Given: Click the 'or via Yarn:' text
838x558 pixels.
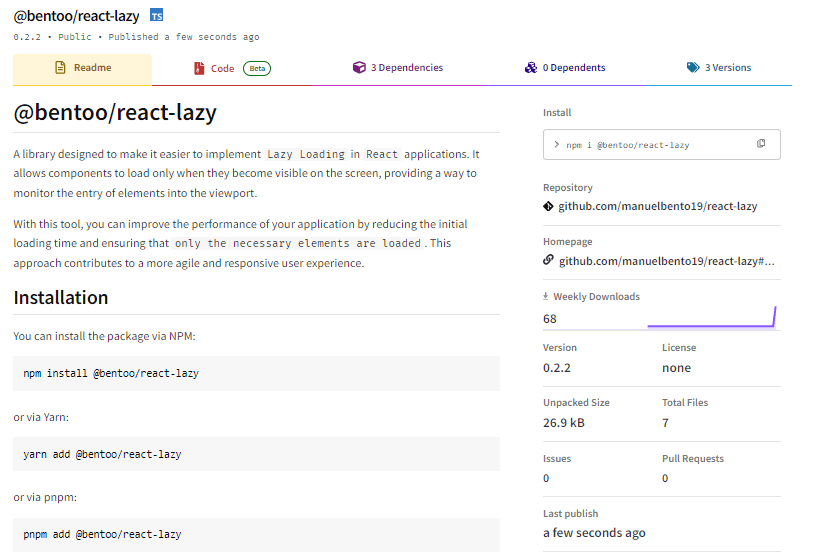Looking at the screenshot, I should coord(41,417).
